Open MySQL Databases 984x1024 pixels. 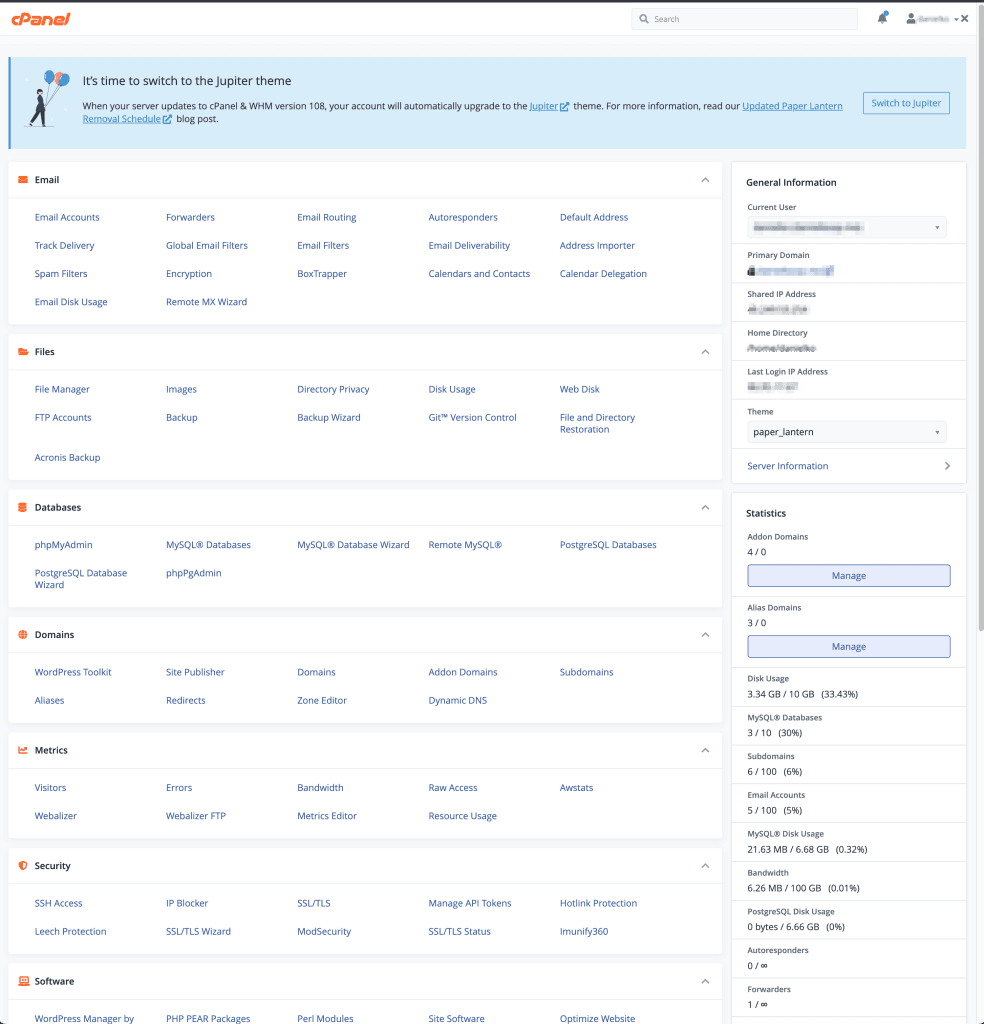[x=208, y=545]
